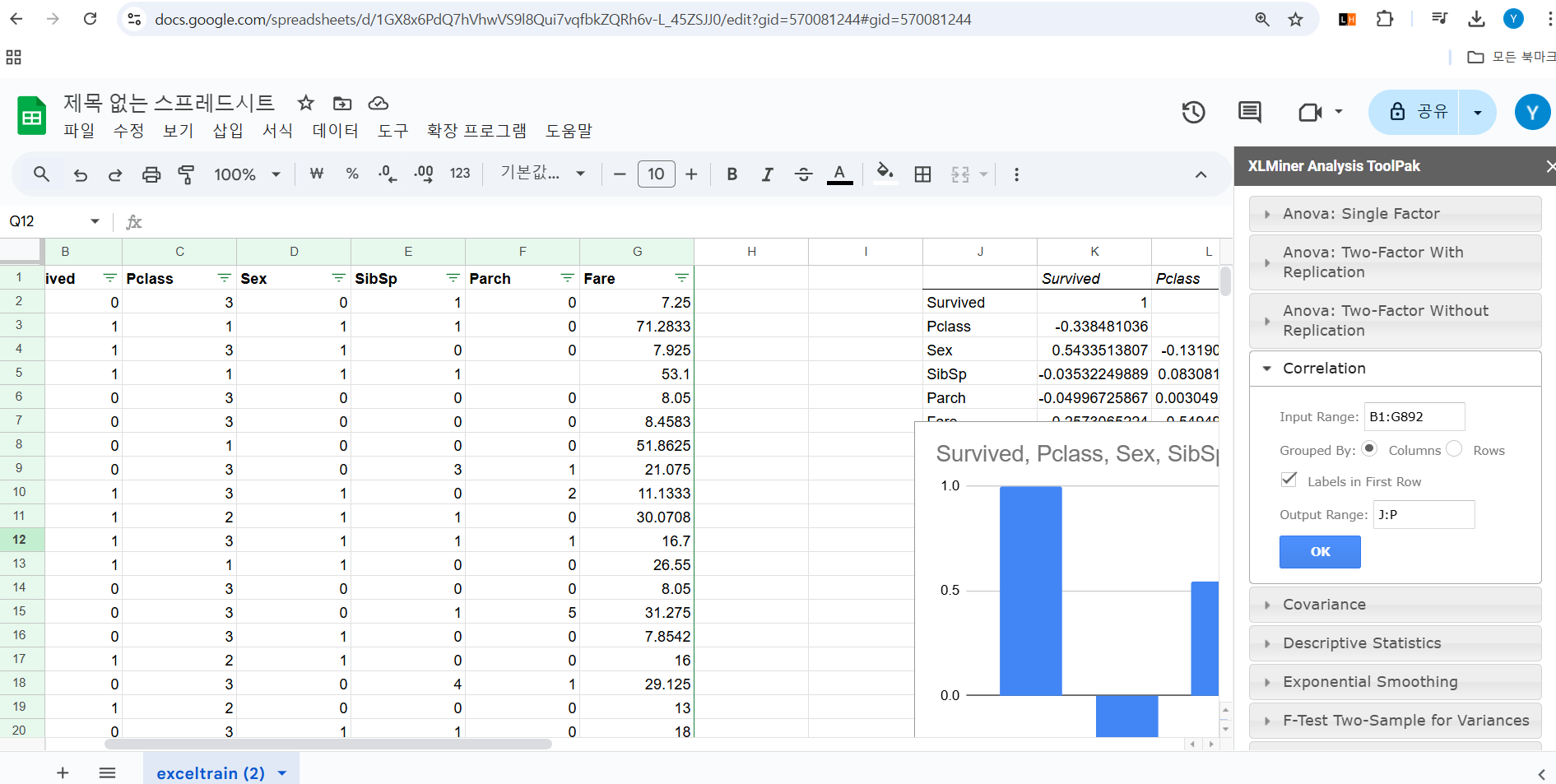This screenshot has width=1556, height=784.
Task: Star this spreadsheet
Action: (x=306, y=103)
